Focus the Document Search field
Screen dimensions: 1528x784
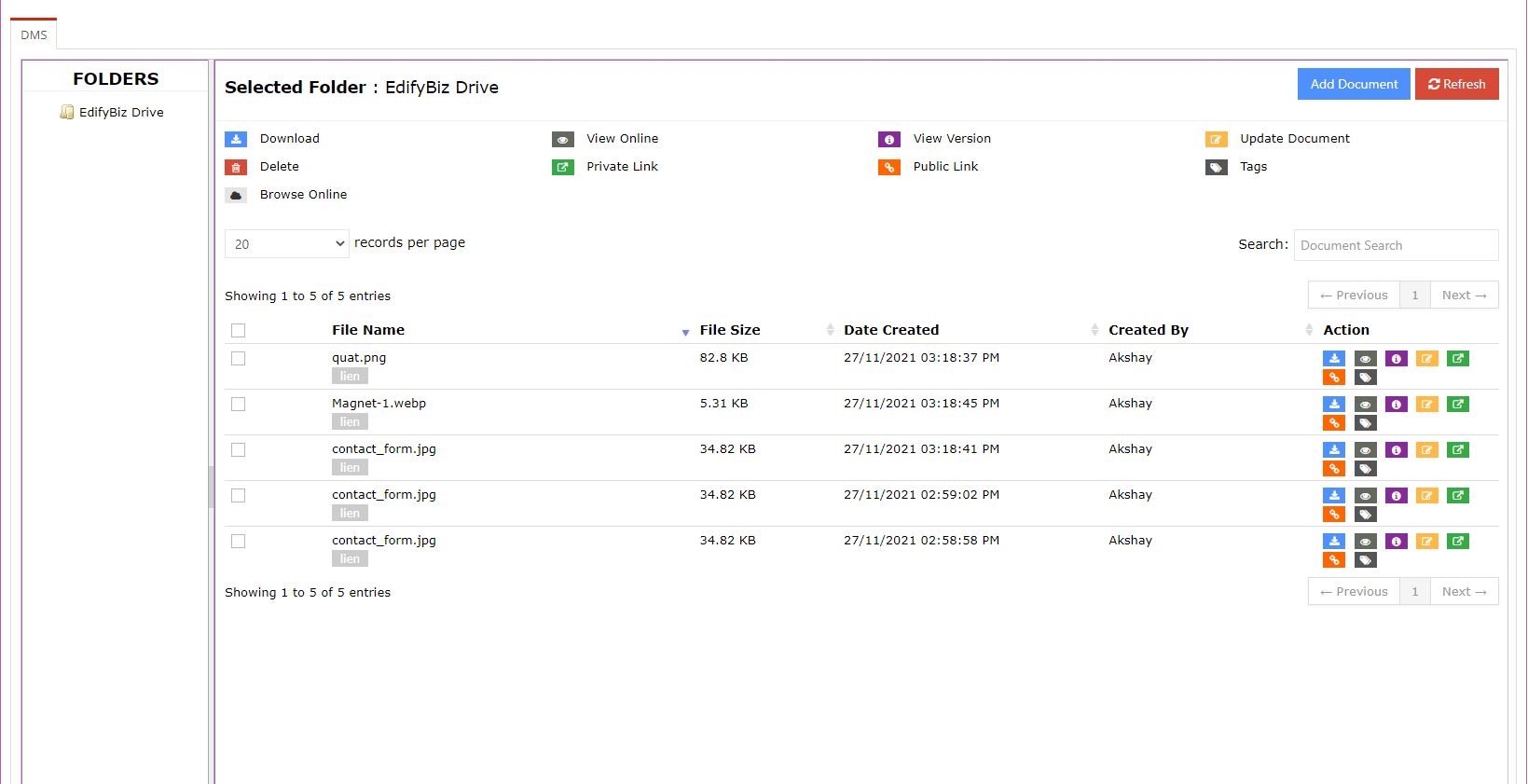(1396, 245)
